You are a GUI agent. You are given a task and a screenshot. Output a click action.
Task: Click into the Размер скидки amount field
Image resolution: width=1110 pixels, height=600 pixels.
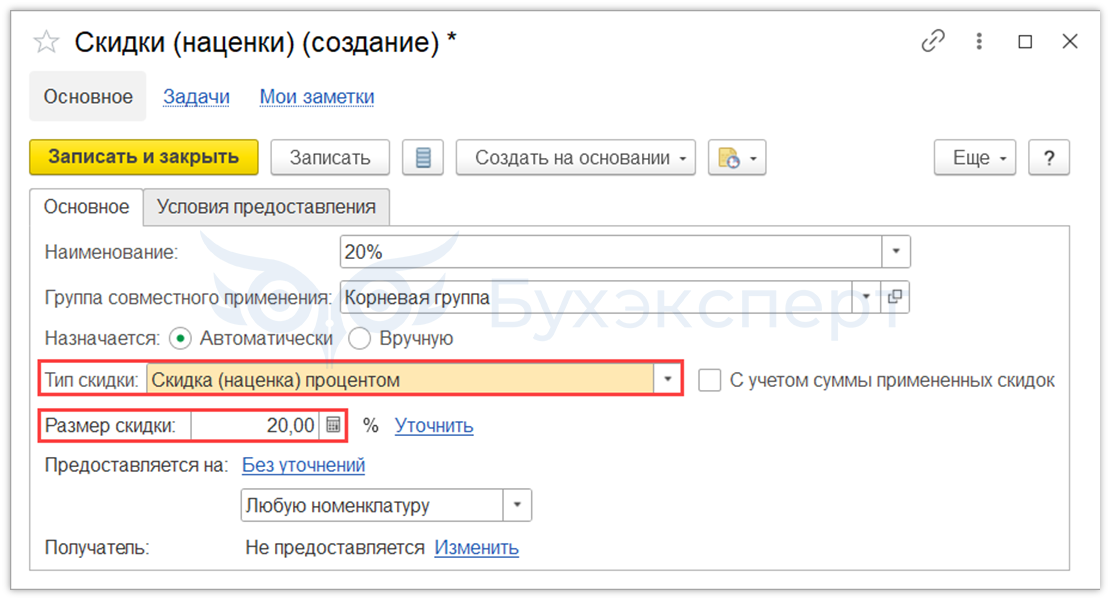point(255,426)
